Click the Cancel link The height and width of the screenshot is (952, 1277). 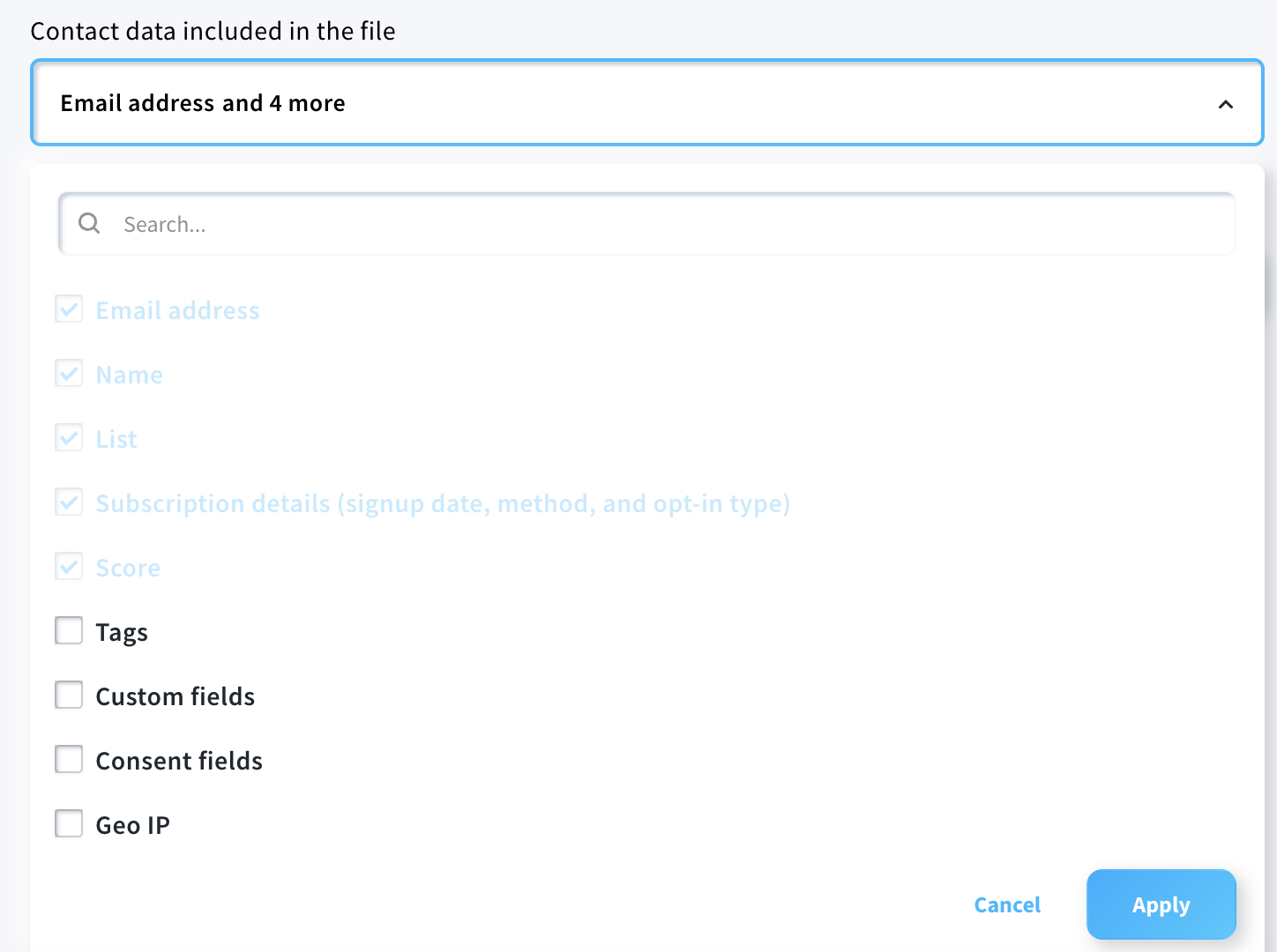coord(1007,905)
